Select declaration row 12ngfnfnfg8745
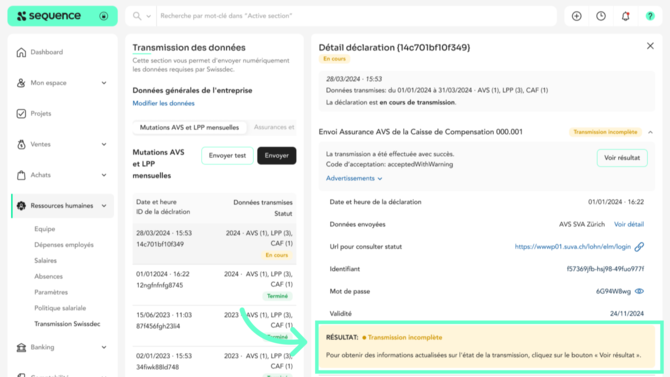 214,285
